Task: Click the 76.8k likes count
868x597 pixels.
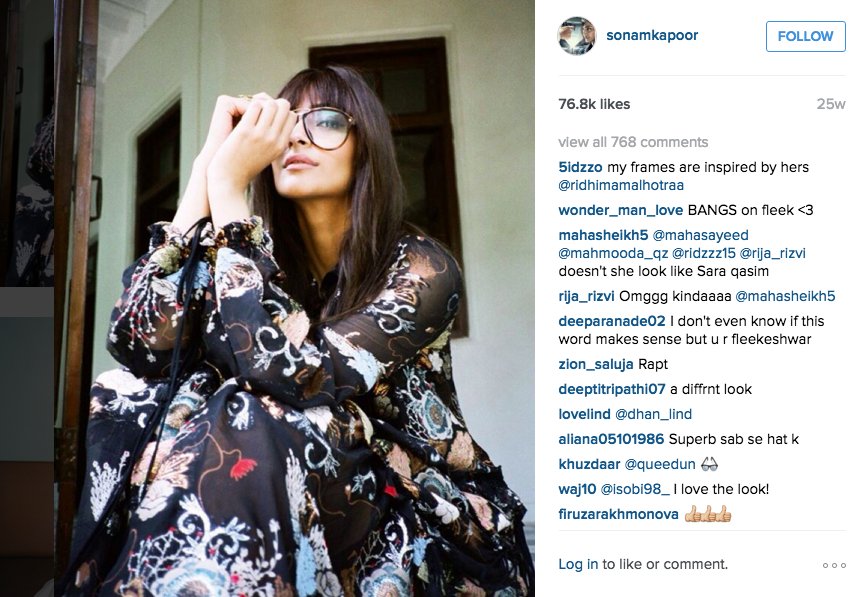Action: pos(594,104)
